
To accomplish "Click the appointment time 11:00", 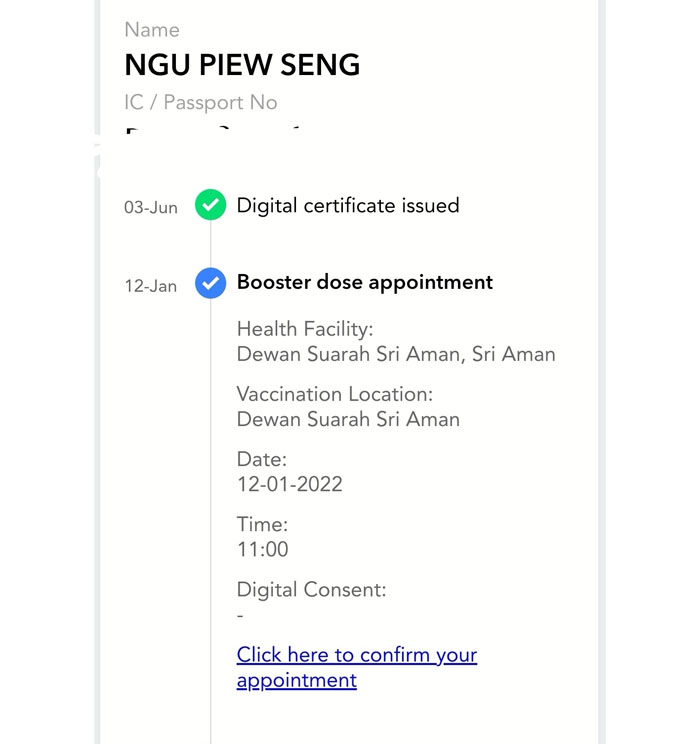I will tap(262, 550).
